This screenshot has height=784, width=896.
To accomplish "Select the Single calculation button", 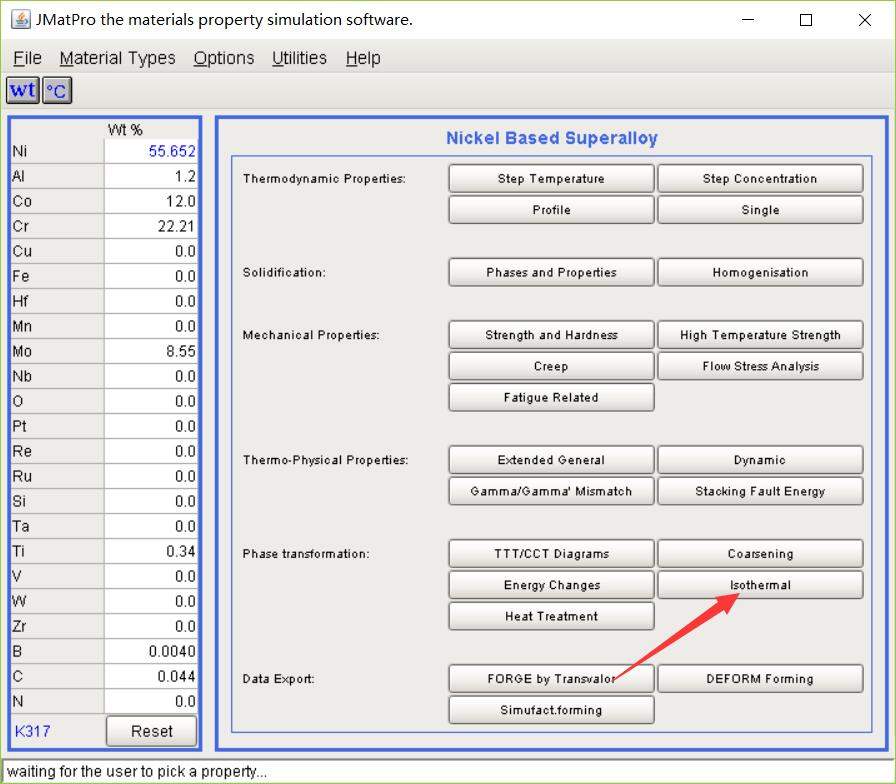I will tap(760, 210).
